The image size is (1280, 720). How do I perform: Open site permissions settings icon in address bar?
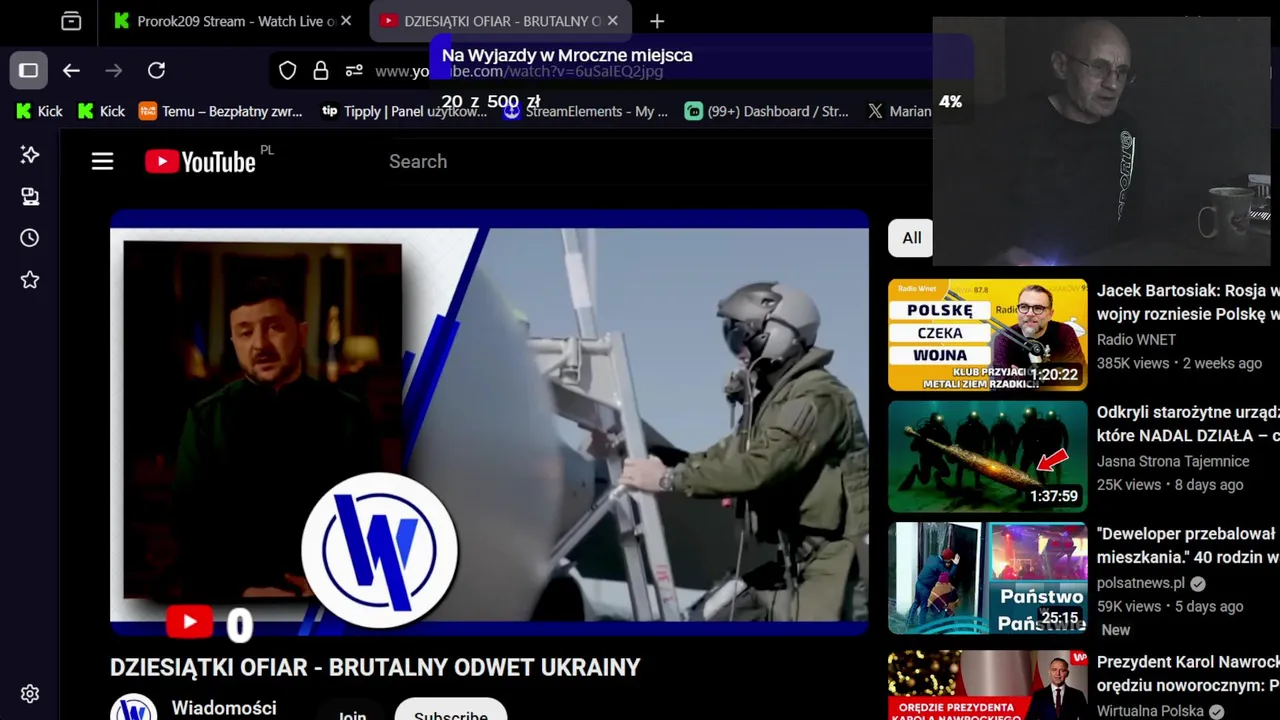tap(354, 70)
